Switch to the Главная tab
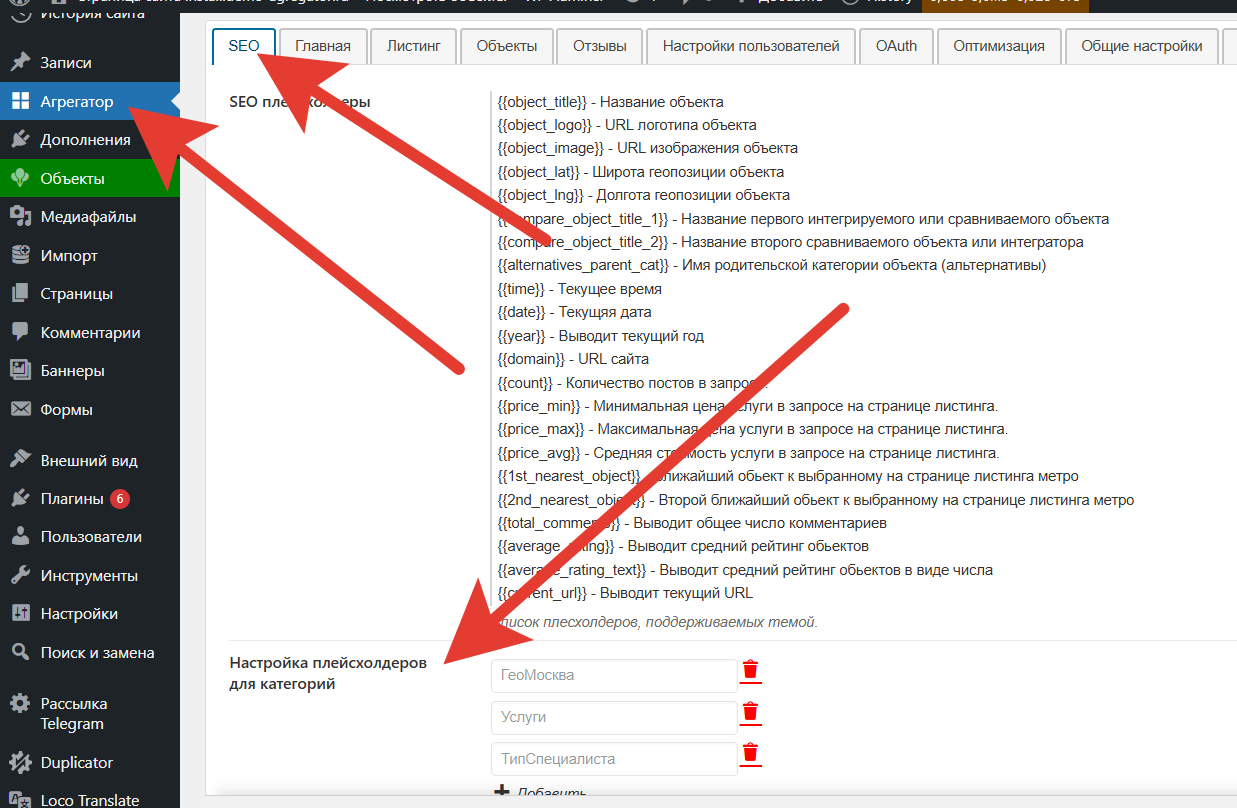This screenshot has width=1237, height=808. click(322, 46)
